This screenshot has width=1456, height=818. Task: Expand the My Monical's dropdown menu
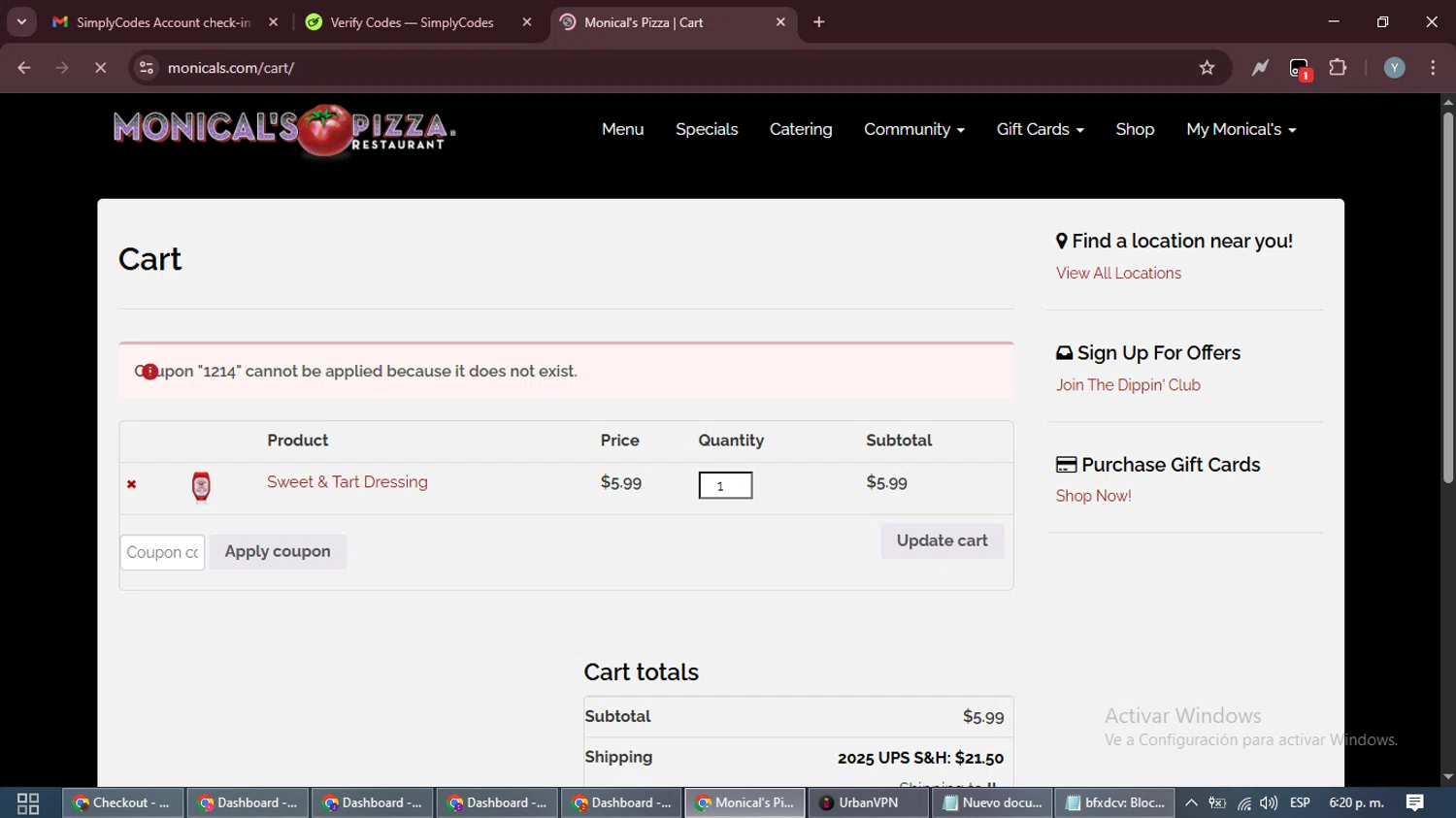(1241, 129)
